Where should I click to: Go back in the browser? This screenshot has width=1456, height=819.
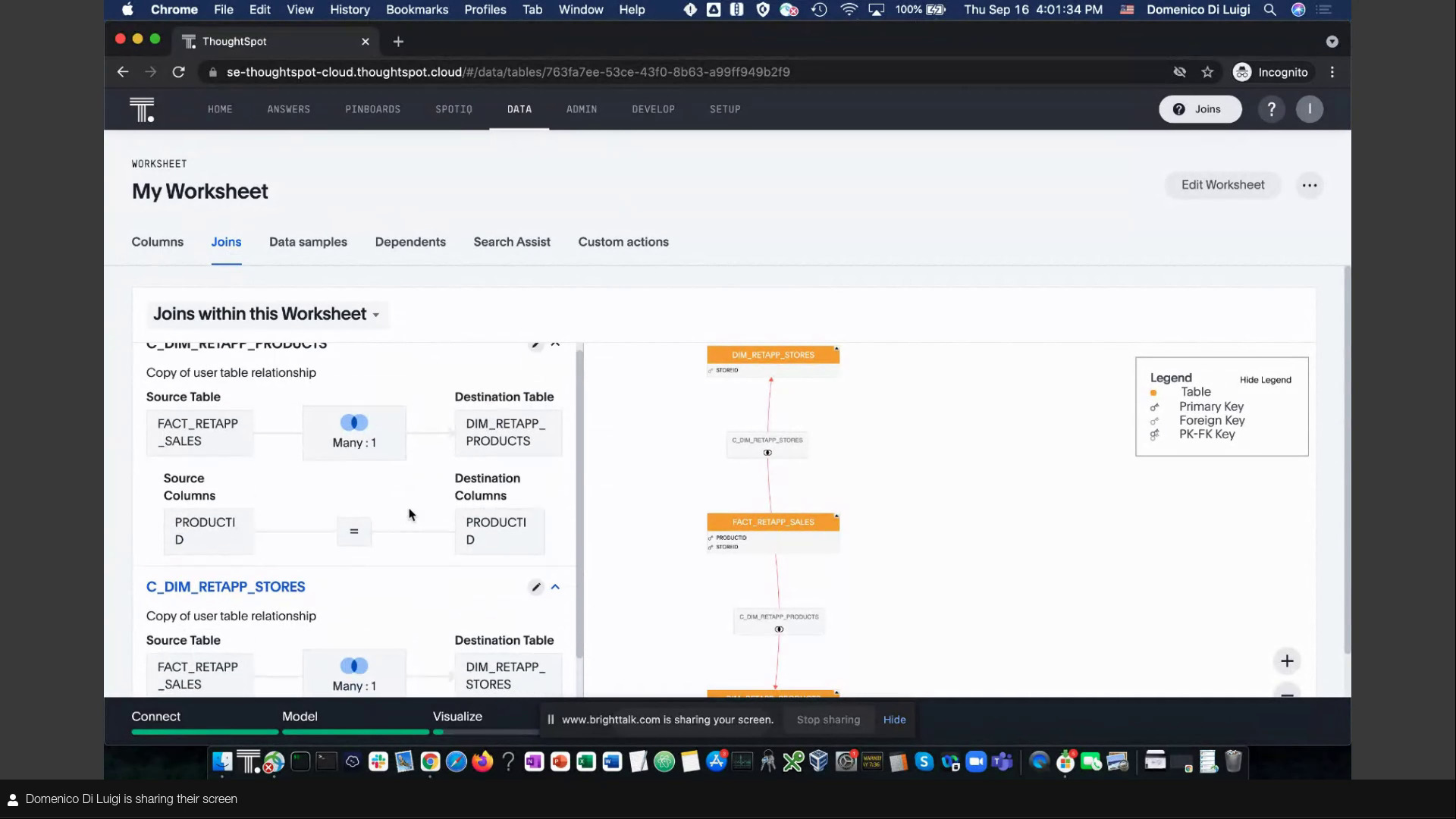point(123,72)
